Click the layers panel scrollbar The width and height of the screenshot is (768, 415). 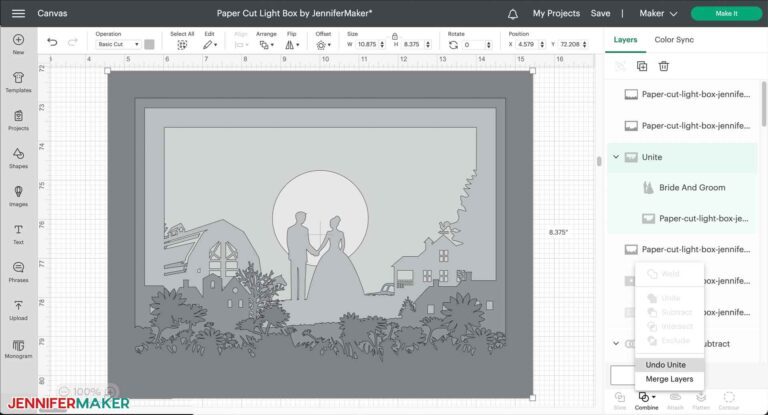tap(764, 104)
